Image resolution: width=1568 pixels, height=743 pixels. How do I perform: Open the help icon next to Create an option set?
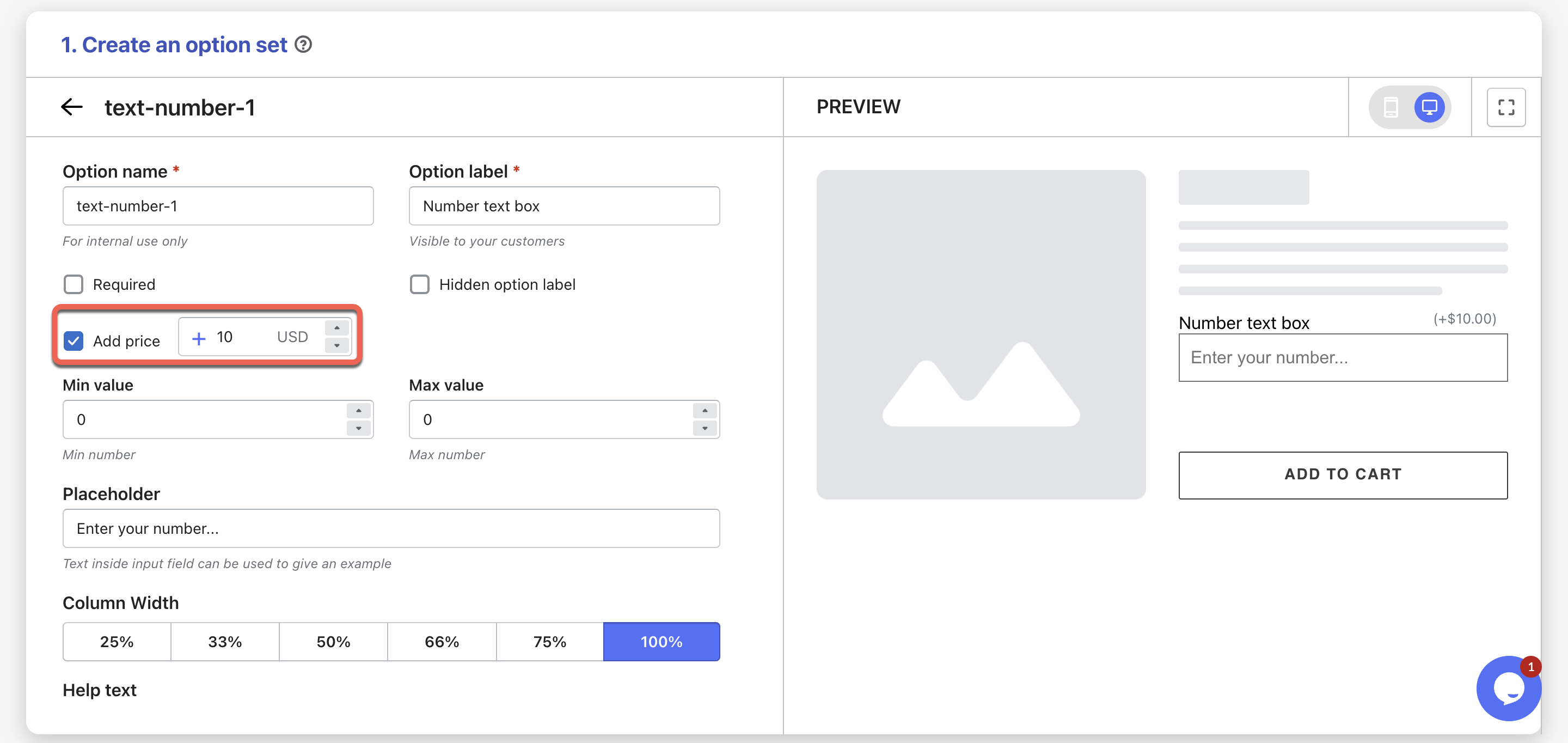303,45
